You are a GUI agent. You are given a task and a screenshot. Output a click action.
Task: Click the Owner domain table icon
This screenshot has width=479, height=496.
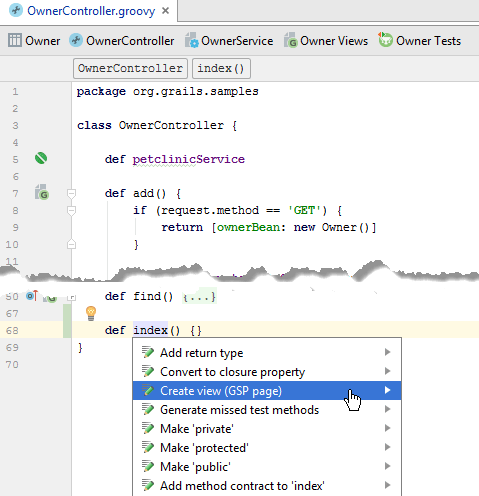click(15, 40)
